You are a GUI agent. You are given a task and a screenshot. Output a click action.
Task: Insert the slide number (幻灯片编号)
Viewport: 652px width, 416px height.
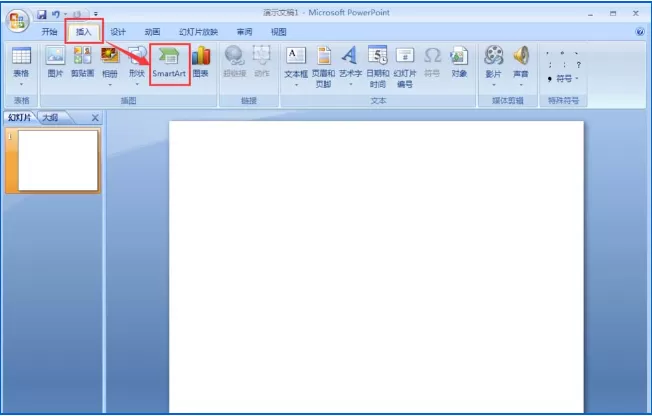coord(405,67)
